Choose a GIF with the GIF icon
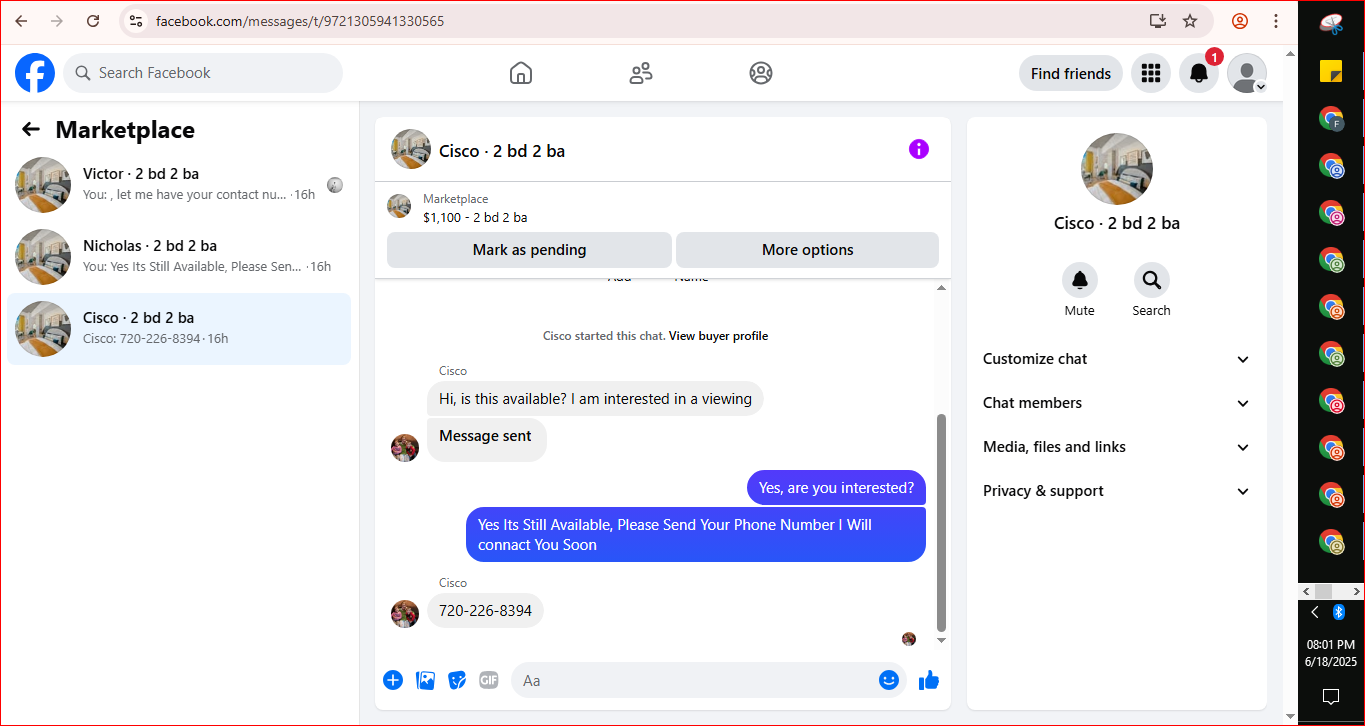This screenshot has height=726, width=1365. click(489, 680)
